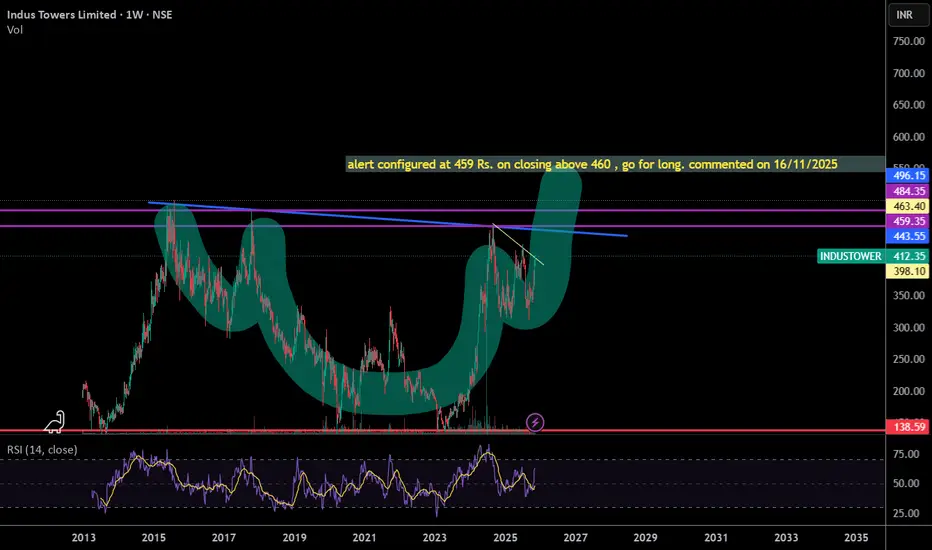Click the 2035 label on the time axis

(x=856, y=538)
